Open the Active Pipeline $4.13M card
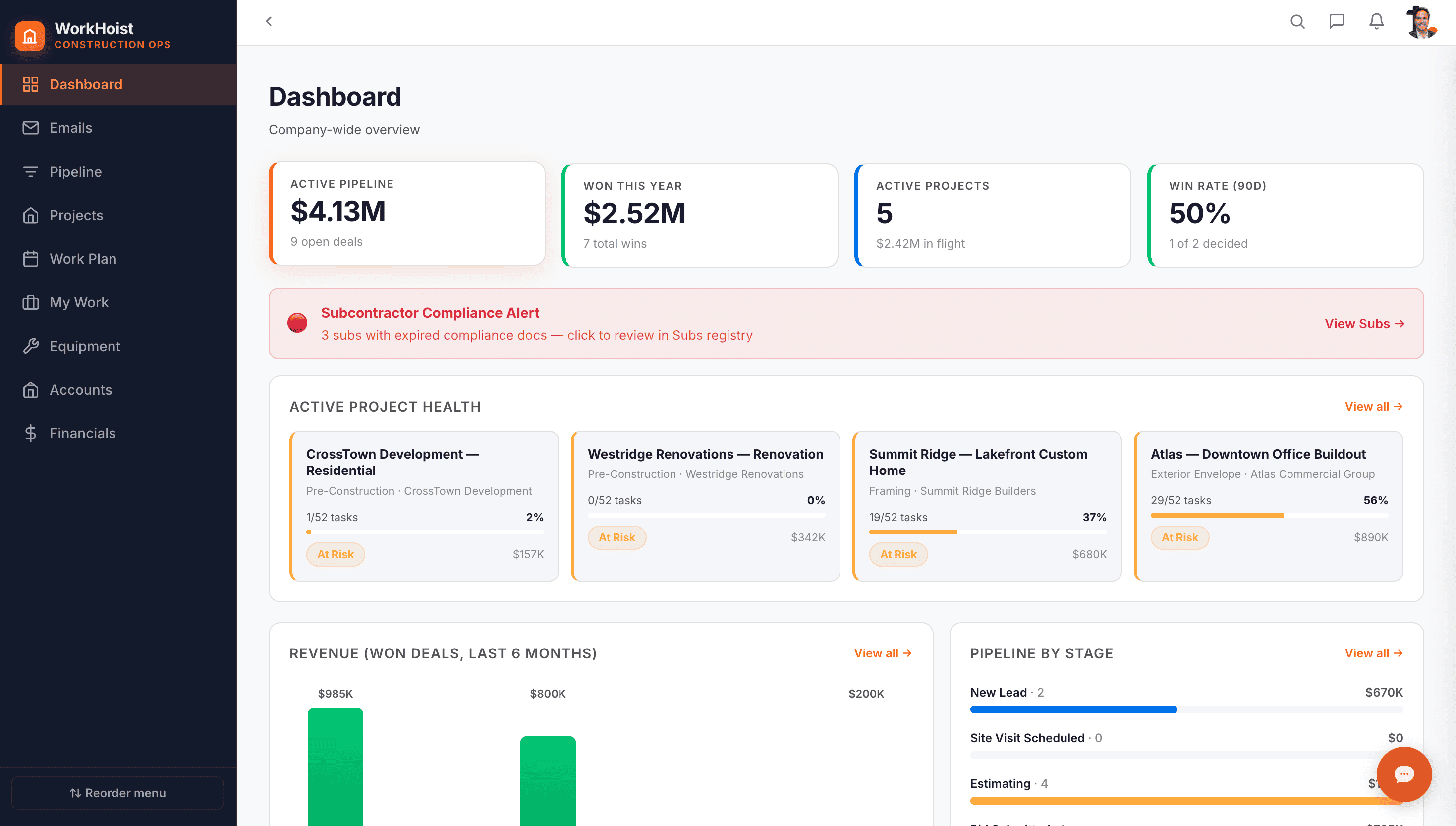This screenshot has width=1456, height=826. (407, 214)
